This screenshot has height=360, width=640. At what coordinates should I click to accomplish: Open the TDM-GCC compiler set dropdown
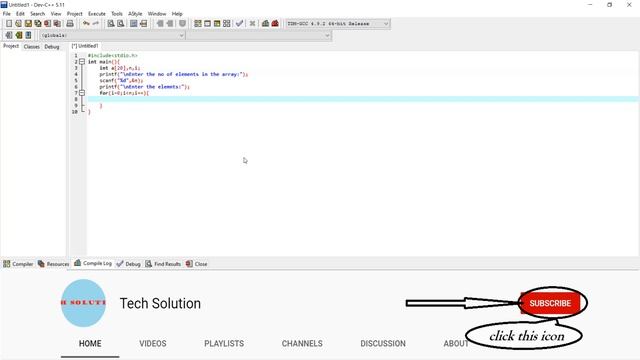pyautogui.click(x=338, y=24)
